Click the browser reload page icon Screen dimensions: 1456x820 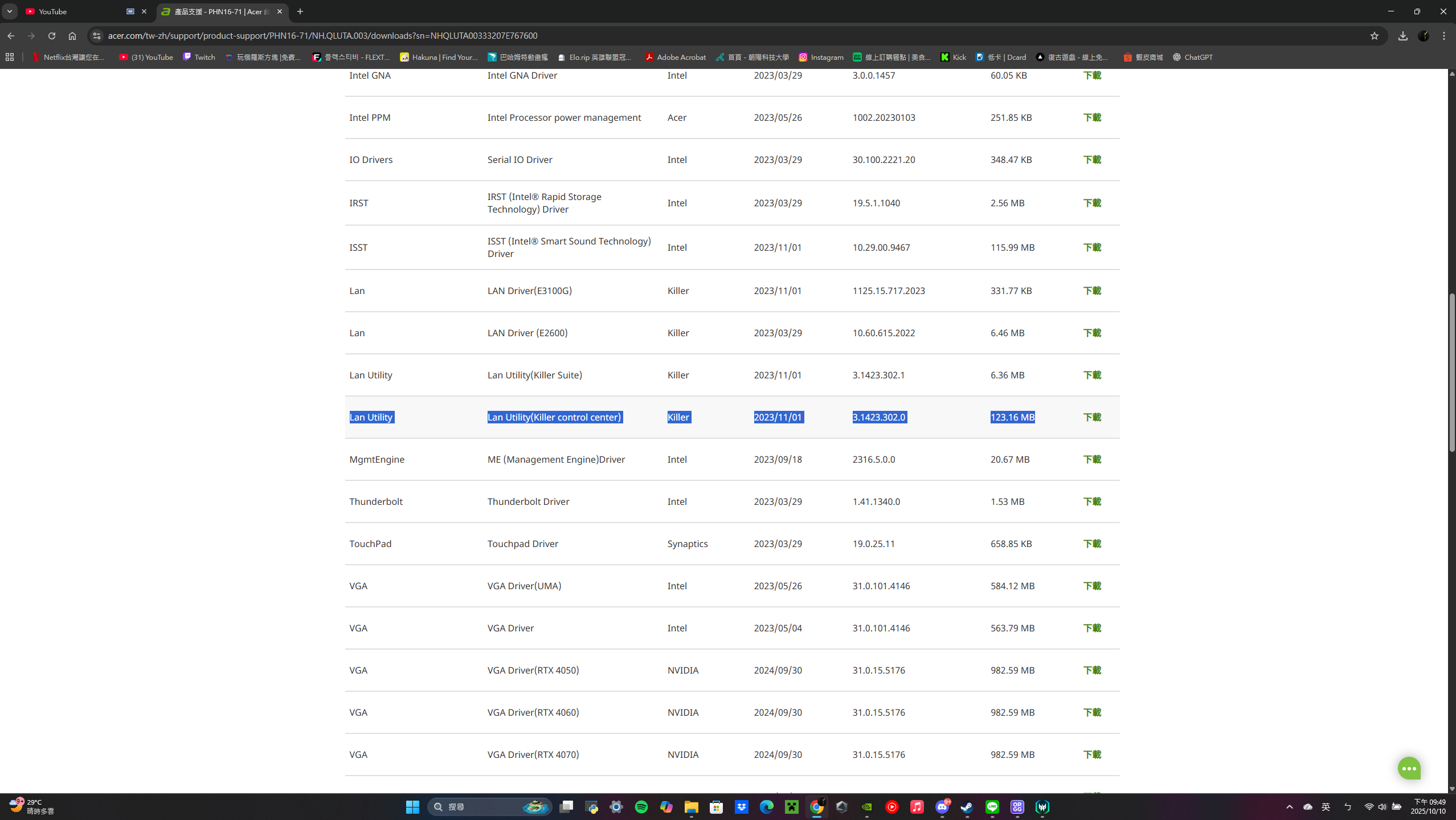tap(52, 36)
